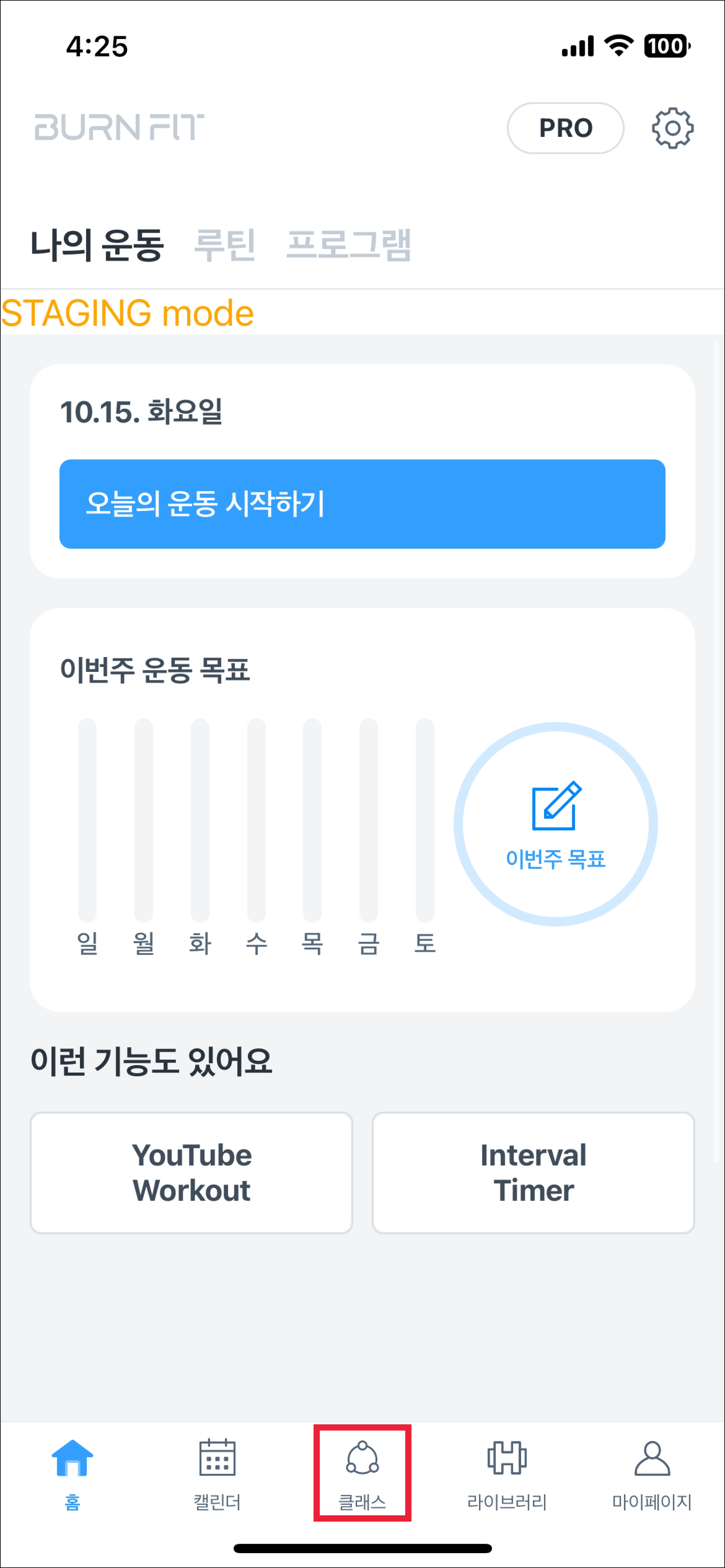This screenshot has height=1568, width=725.
Task: Switch to the 프로그램 tab
Action: [x=348, y=245]
